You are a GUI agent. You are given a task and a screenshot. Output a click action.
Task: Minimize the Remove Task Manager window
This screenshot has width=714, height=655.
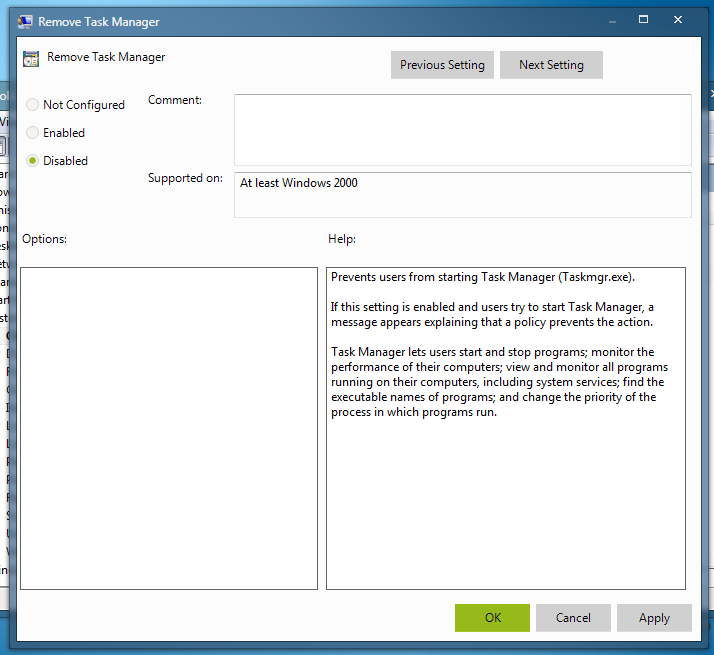[612, 21]
